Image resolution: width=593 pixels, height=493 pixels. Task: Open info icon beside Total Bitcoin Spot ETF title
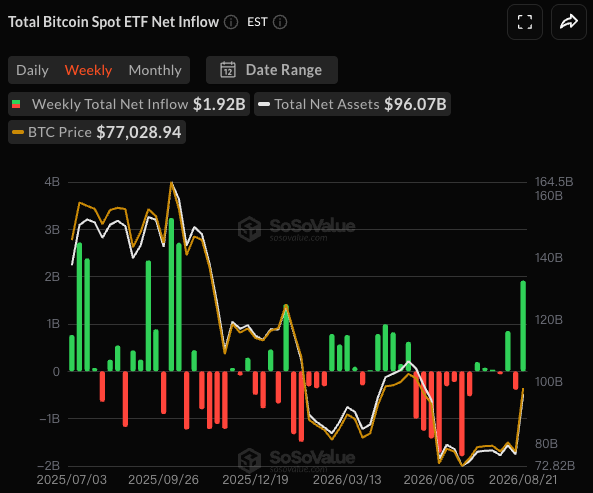click(x=231, y=22)
